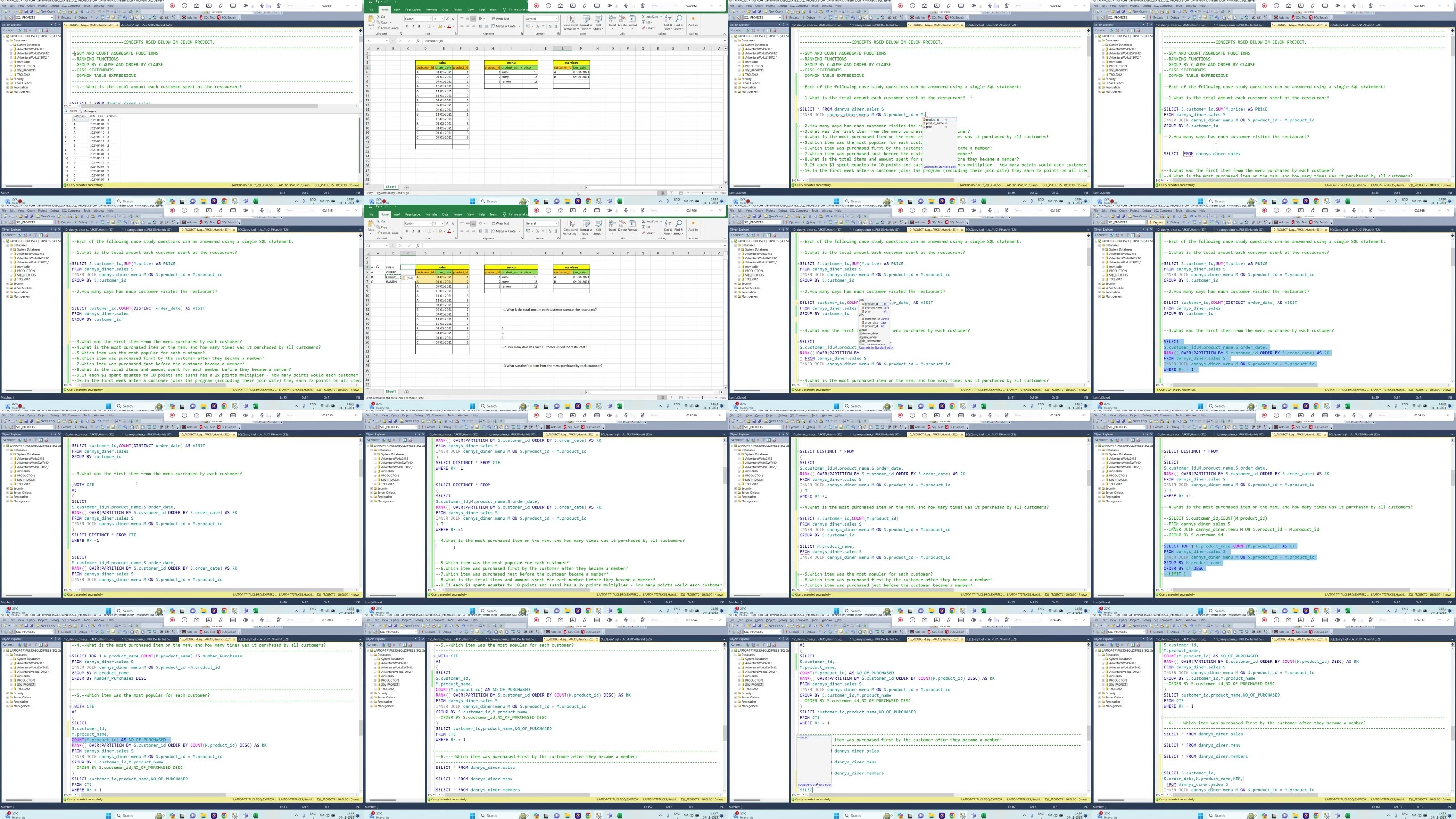Switch to Page Layout view button, 00:17:06 frame
This screenshot has height=819, width=1456.
coord(672,397)
